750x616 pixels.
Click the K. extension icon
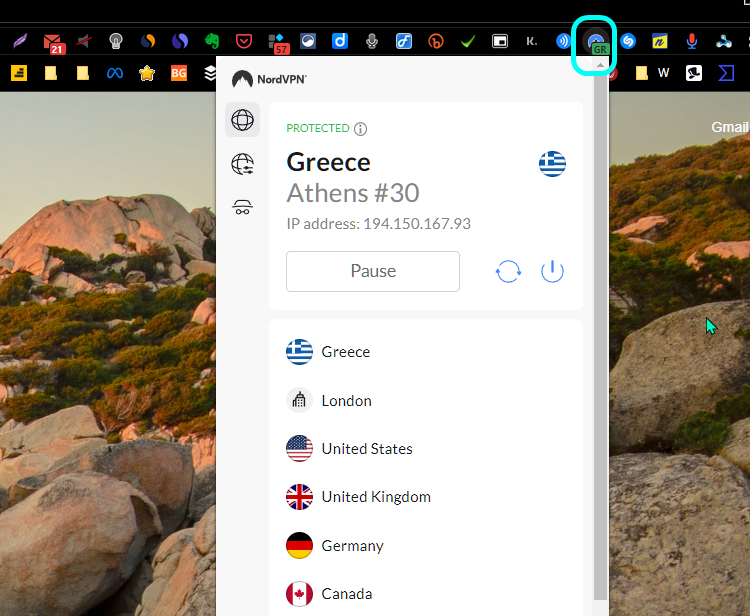click(532, 41)
